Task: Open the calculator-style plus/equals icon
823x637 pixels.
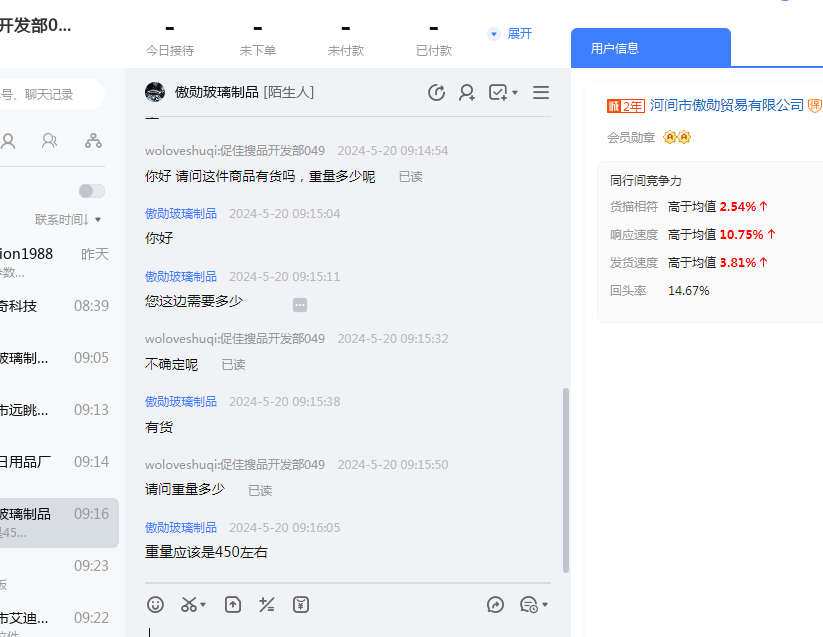Action: pos(266,604)
